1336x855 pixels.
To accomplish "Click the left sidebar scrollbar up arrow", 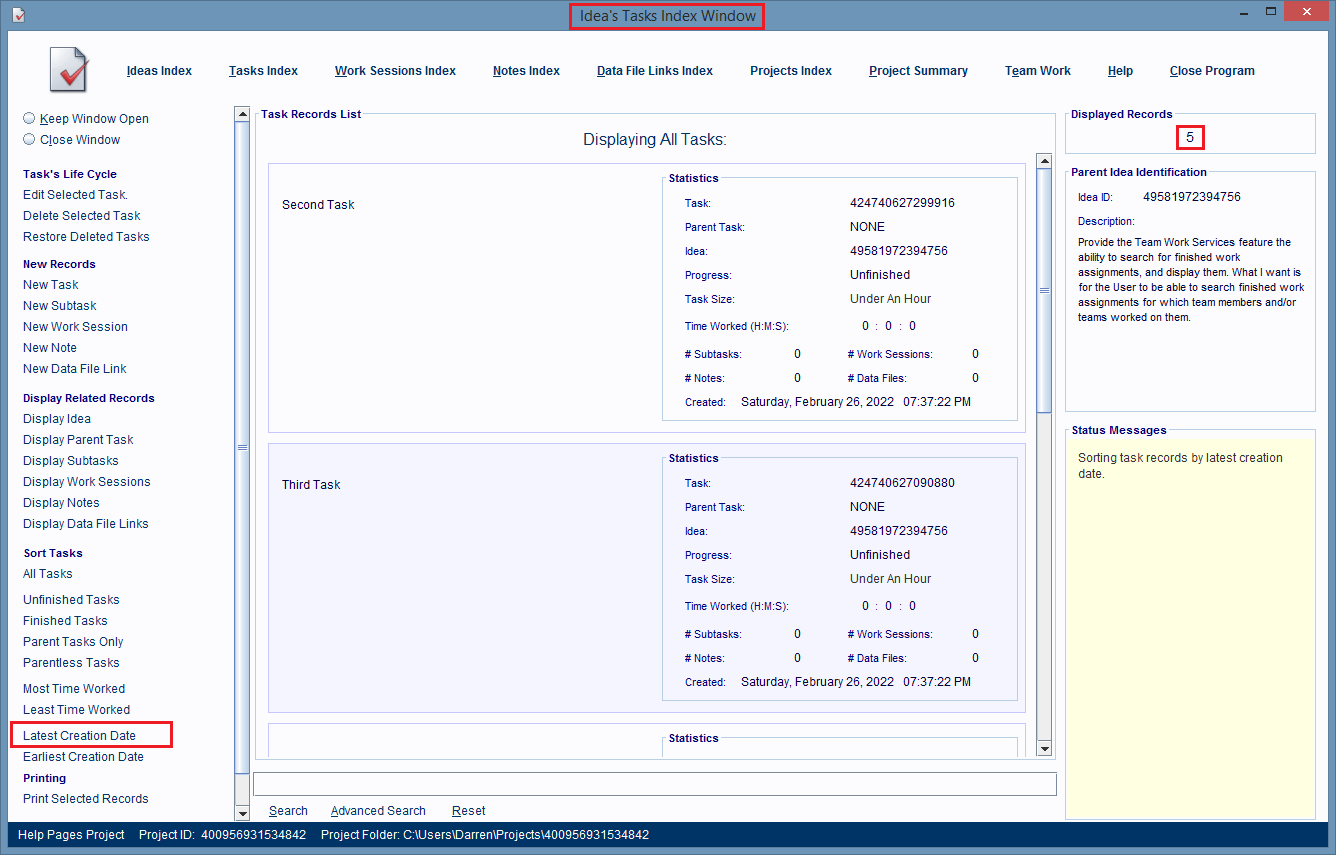I will coord(242,114).
